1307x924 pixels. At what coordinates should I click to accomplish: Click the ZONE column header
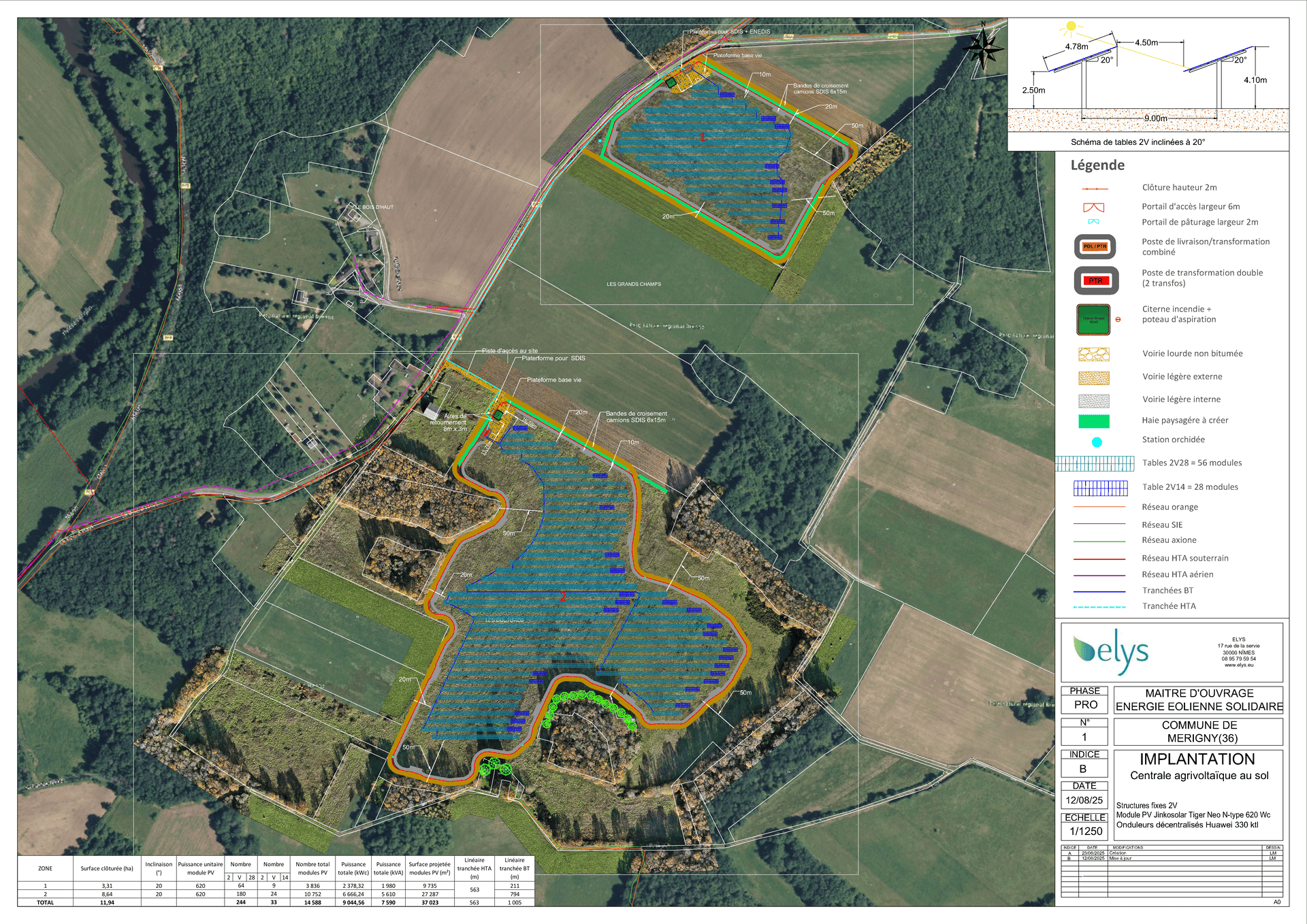coord(45,868)
